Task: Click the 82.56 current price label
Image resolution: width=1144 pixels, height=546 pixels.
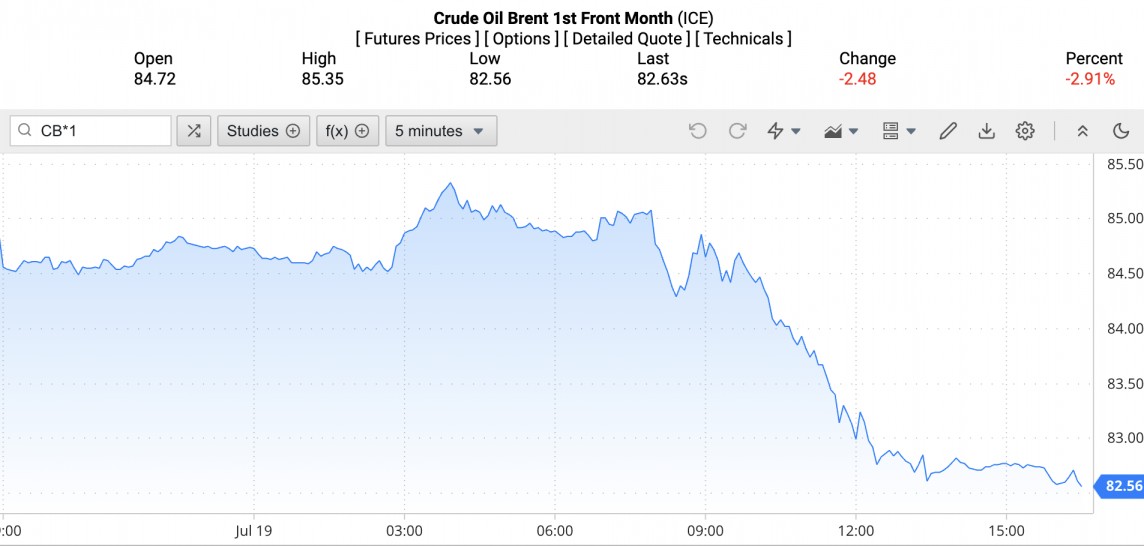Action: pos(1120,487)
